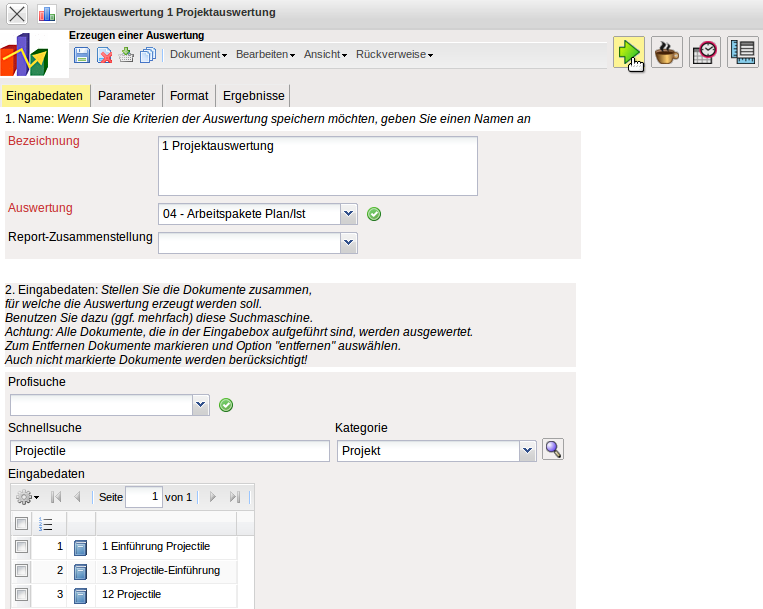
Task: Click the green arrow run evaluation button
Action: click(x=628, y=52)
